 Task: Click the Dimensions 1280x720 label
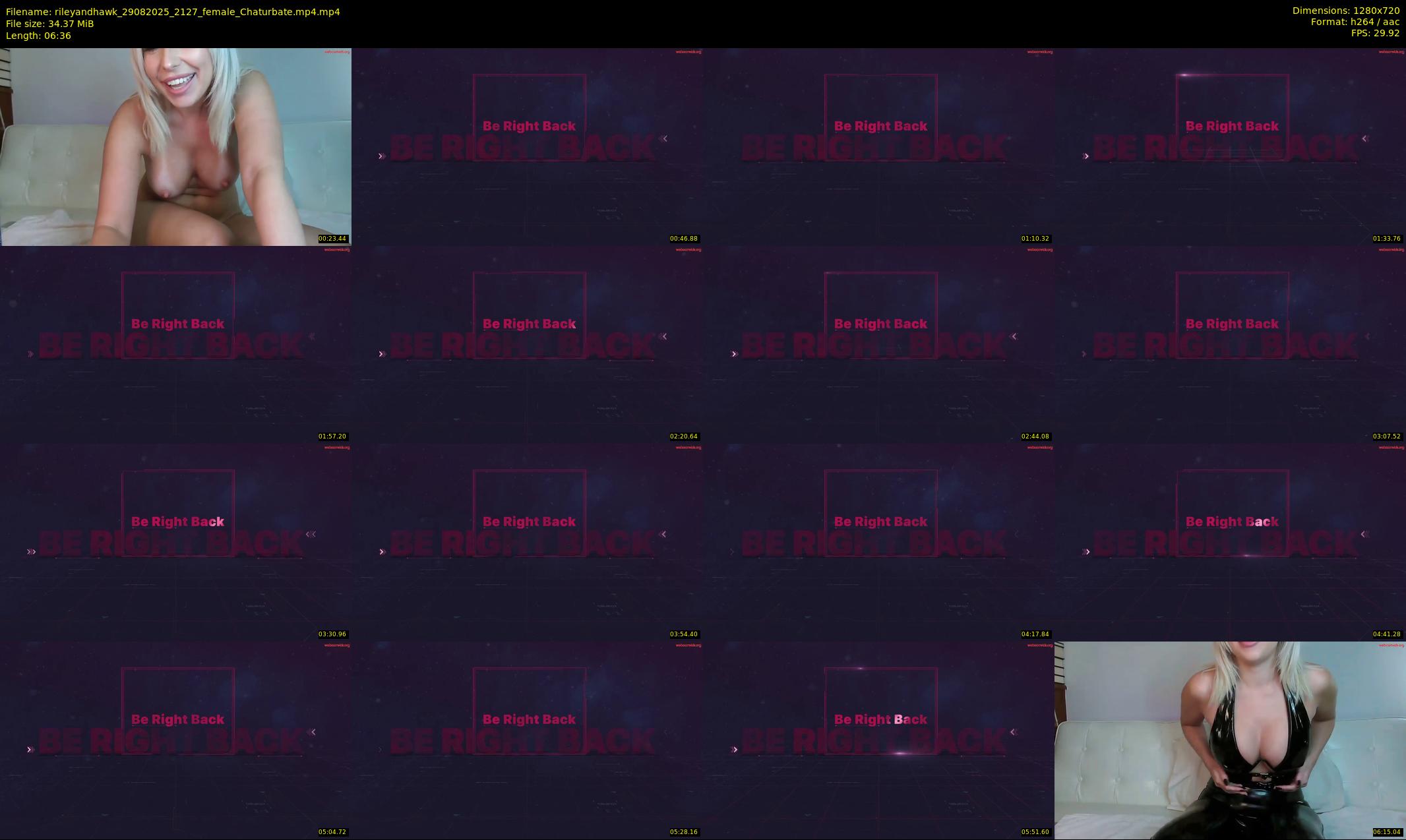[1345, 11]
